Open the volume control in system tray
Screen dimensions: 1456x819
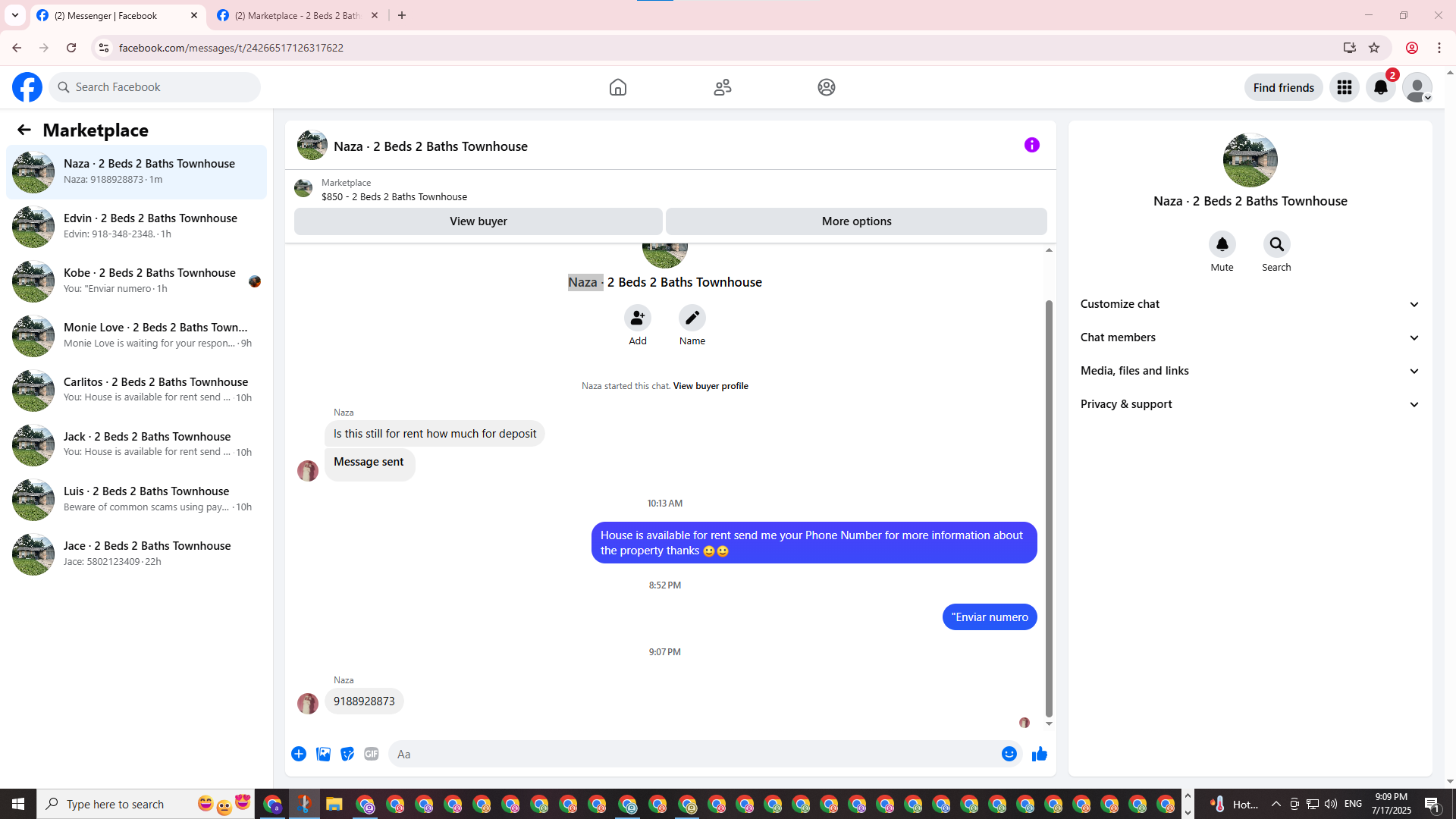pyautogui.click(x=1331, y=804)
